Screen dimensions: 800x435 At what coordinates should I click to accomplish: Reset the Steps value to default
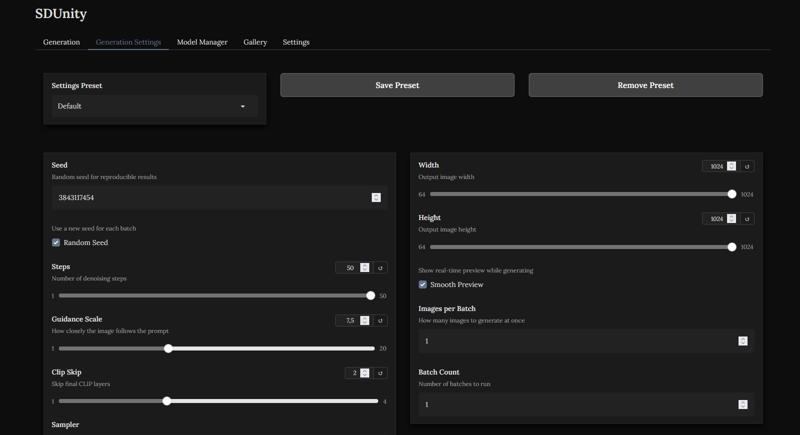(380, 268)
